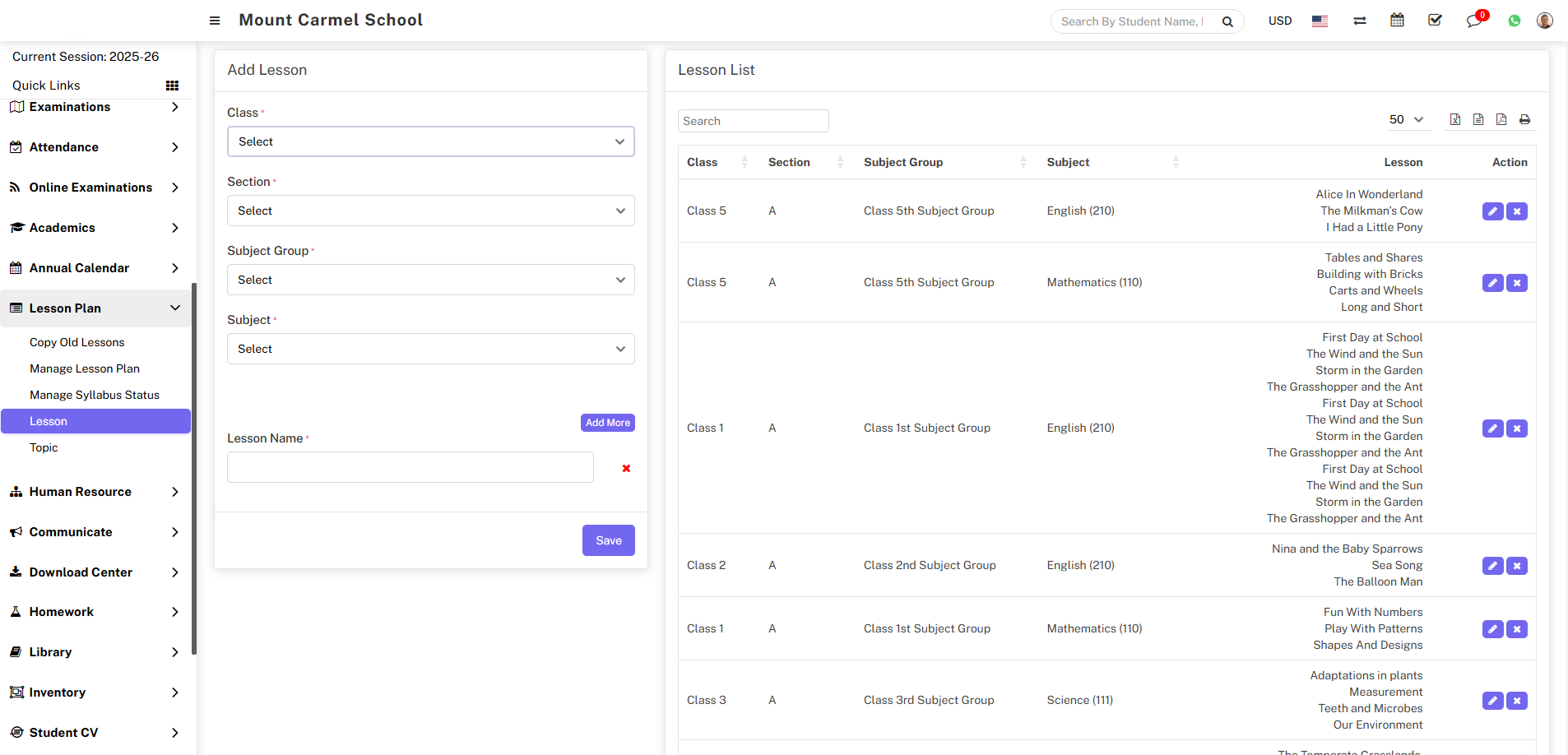Click the Add More button
The height and width of the screenshot is (755, 1568).
coord(607,423)
